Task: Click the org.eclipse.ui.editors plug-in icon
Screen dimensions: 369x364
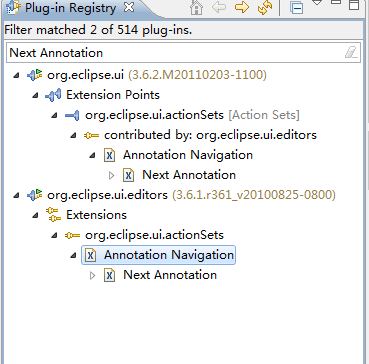Action: (35, 195)
